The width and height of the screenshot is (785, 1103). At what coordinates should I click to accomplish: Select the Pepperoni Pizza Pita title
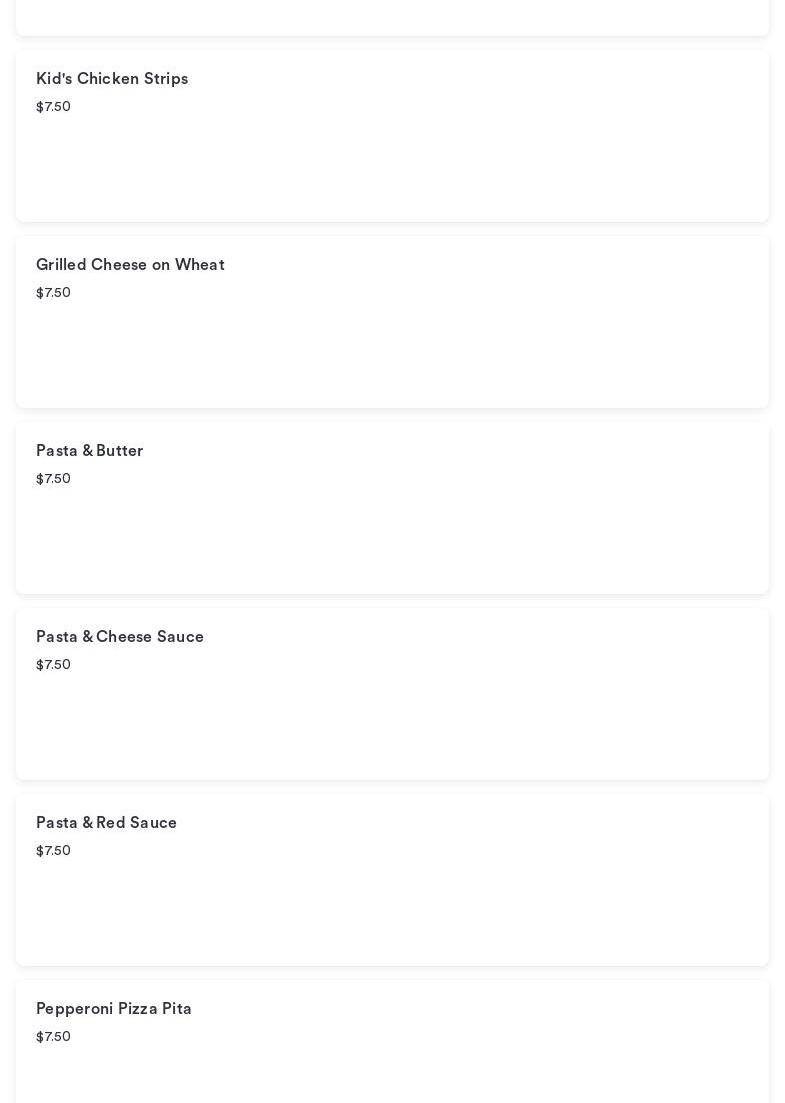click(114, 1009)
